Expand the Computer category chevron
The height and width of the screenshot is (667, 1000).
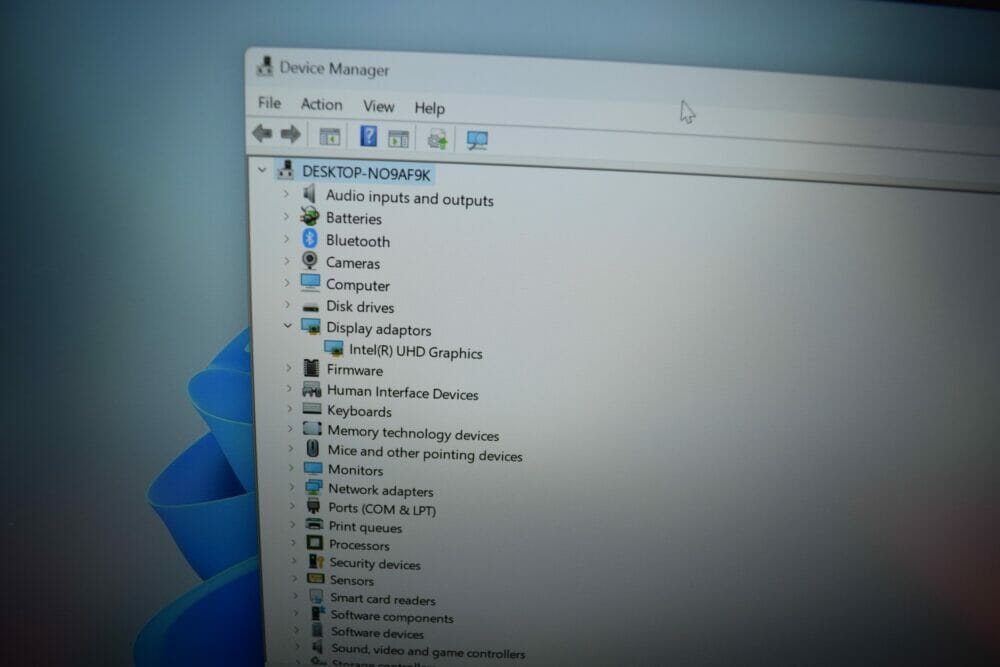(287, 282)
